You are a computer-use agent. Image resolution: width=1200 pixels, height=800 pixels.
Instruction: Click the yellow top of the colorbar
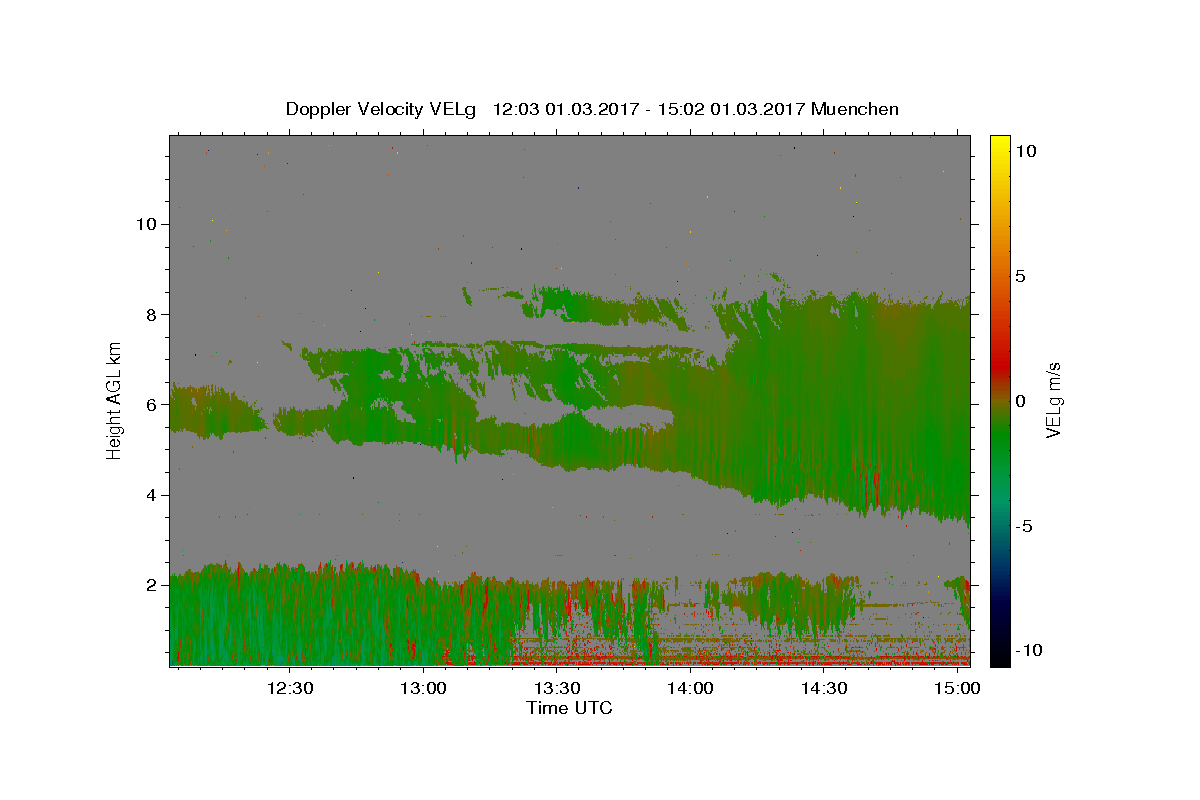click(x=999, y=141)
